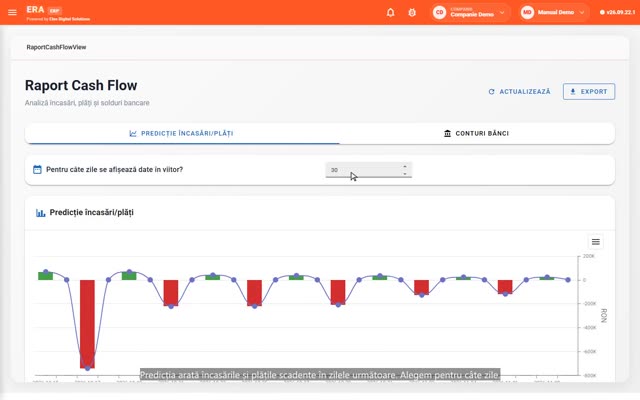Click the largest red bar in chart
Image resolution: width=640 pixels, height=400 pixels.
[87, 324]
